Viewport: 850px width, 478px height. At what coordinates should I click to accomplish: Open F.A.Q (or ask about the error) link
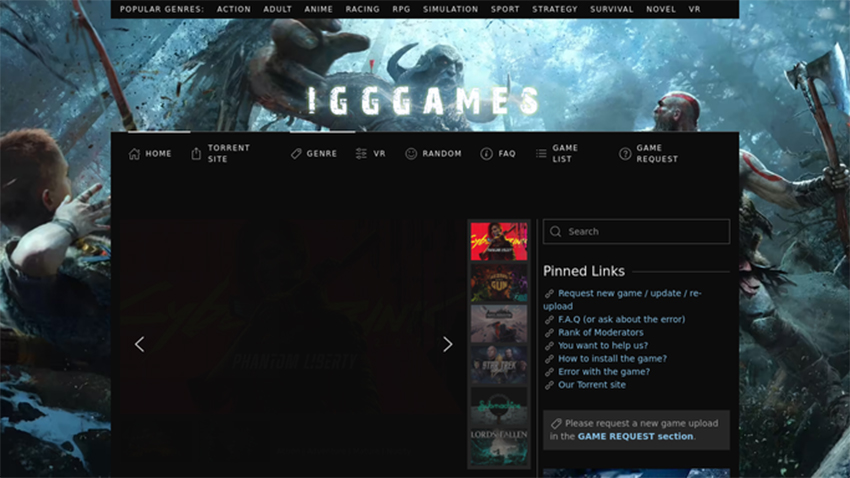pyautogui.click(x=622, y=320)
